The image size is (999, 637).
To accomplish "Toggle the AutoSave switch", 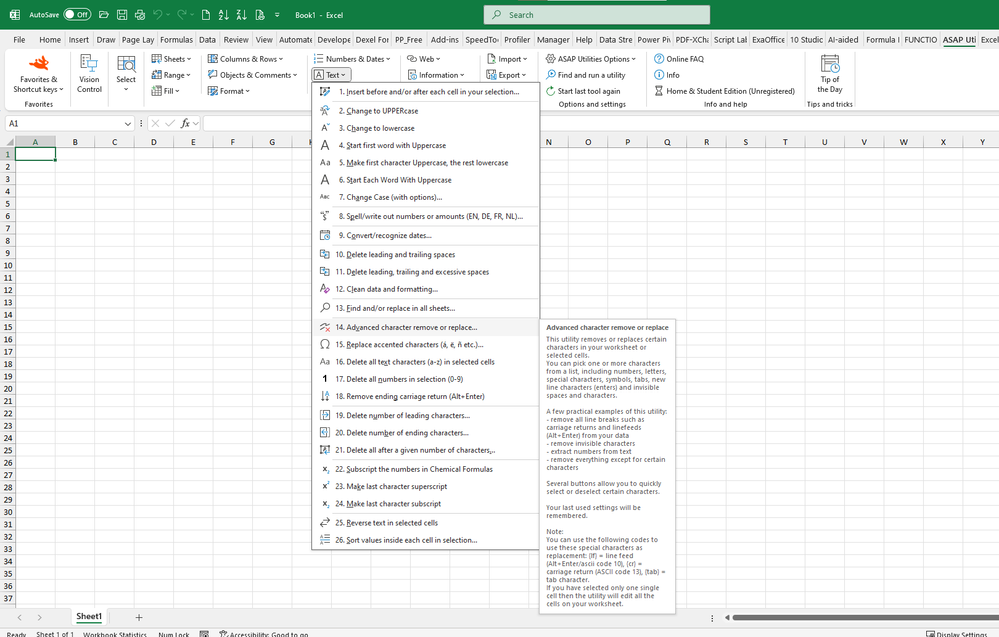I will click(77, 15).
